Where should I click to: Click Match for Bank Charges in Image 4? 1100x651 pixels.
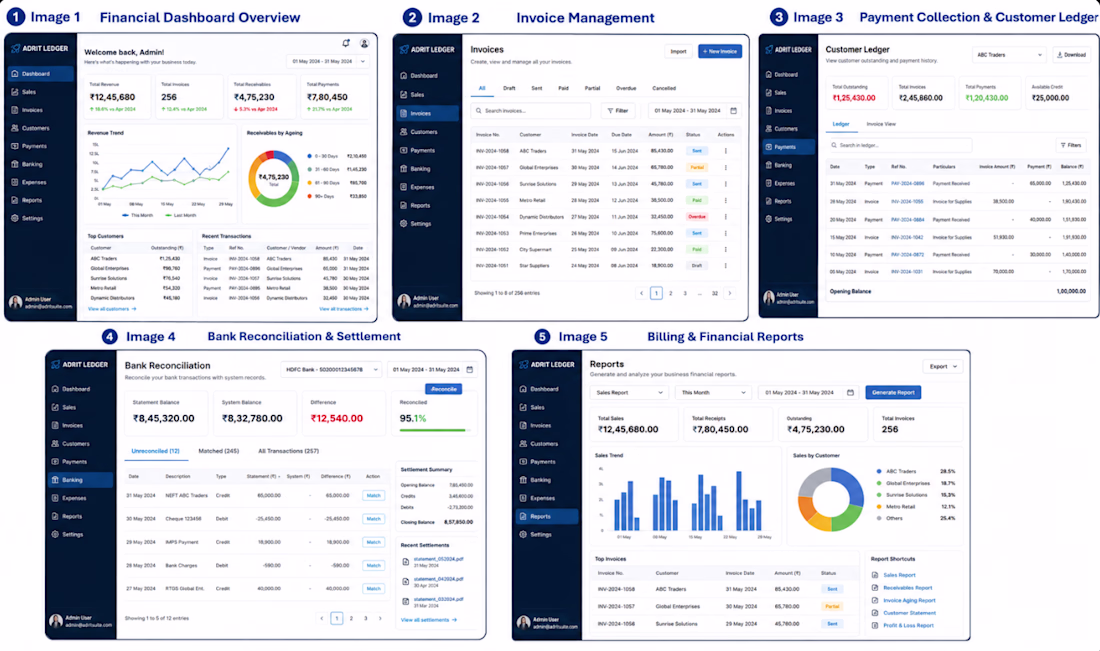coord(373,565)
